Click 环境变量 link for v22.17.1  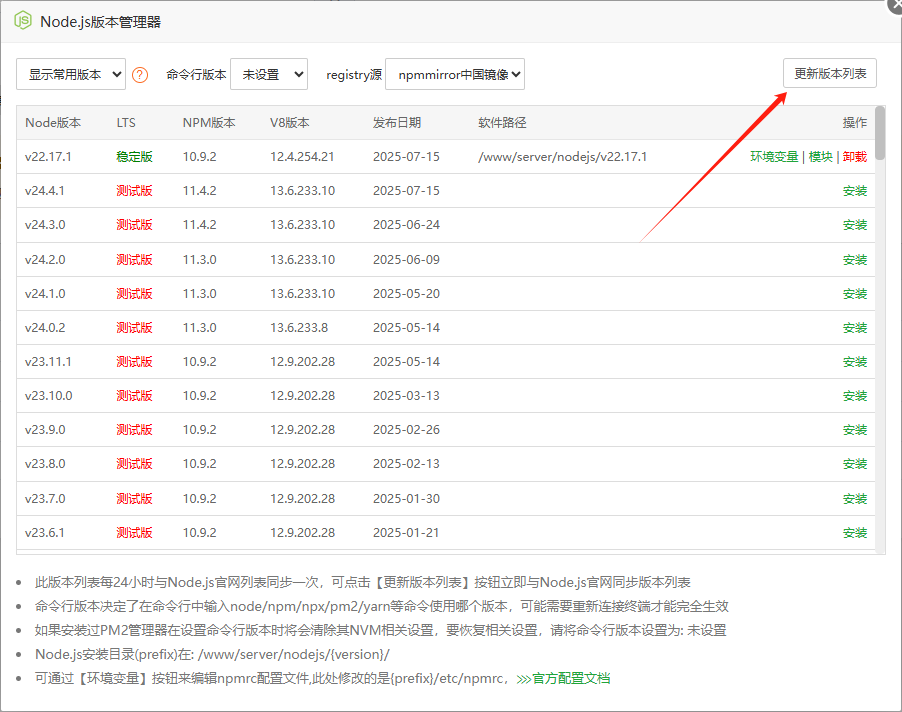point(774,156)
